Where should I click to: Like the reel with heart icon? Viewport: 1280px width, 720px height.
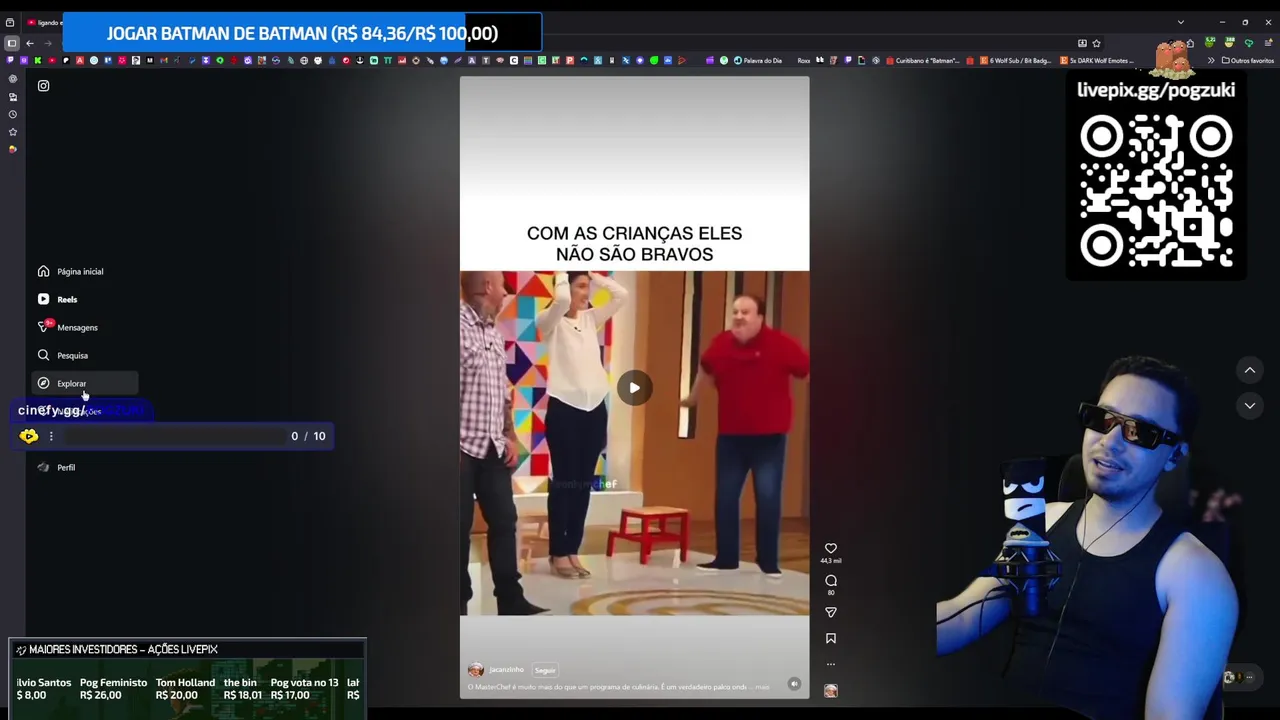point(830,548)
